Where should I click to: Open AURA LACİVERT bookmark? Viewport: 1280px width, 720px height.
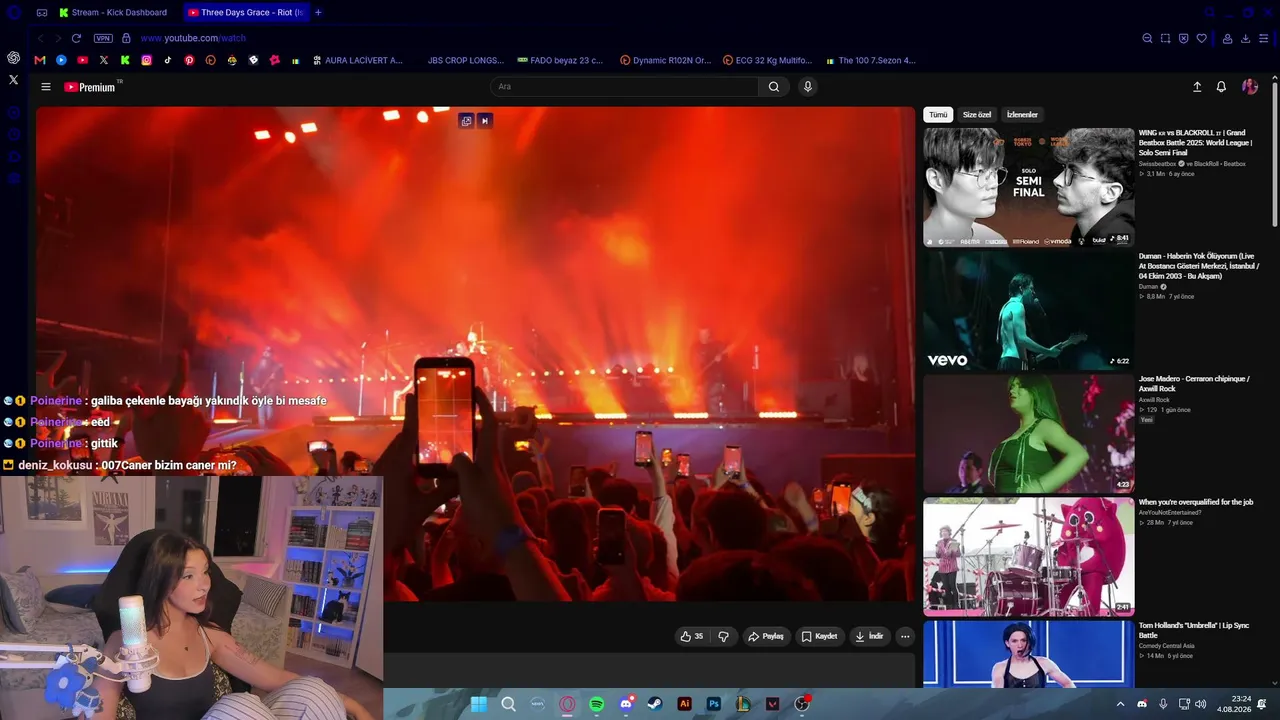(x=357, y=60)
